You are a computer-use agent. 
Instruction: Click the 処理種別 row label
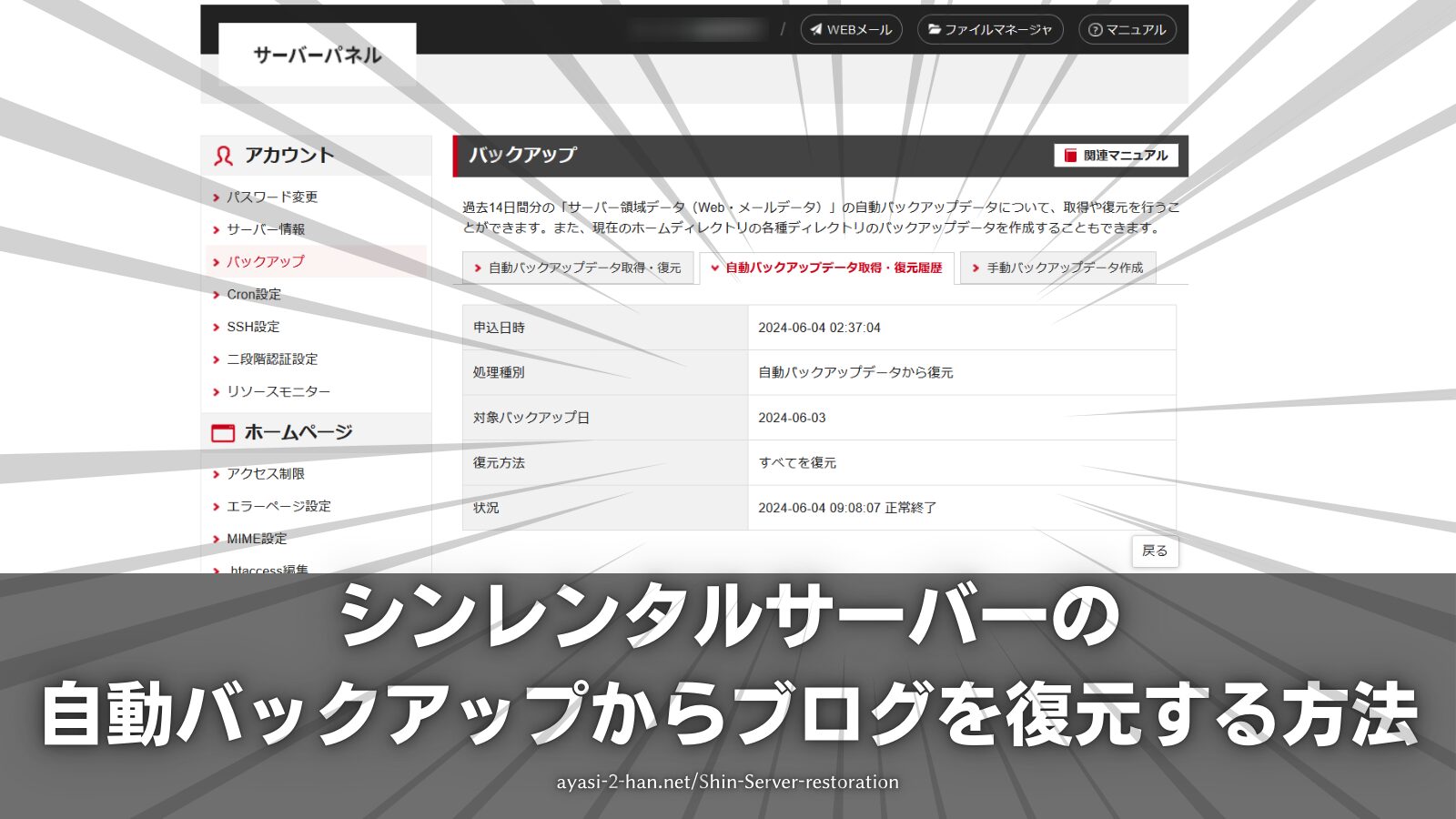tap(499, 372)
